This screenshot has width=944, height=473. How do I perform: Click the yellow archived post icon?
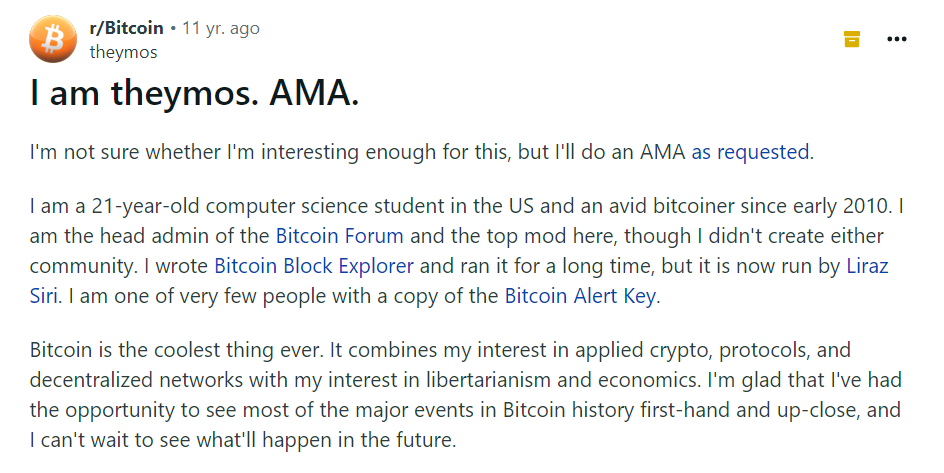pos(852,39)
